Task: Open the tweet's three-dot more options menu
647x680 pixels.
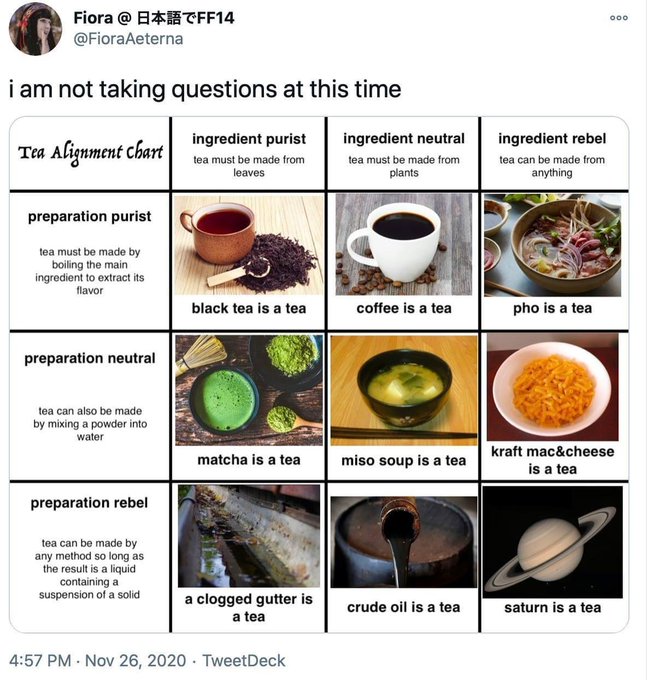Action: [x=618, y=18]
